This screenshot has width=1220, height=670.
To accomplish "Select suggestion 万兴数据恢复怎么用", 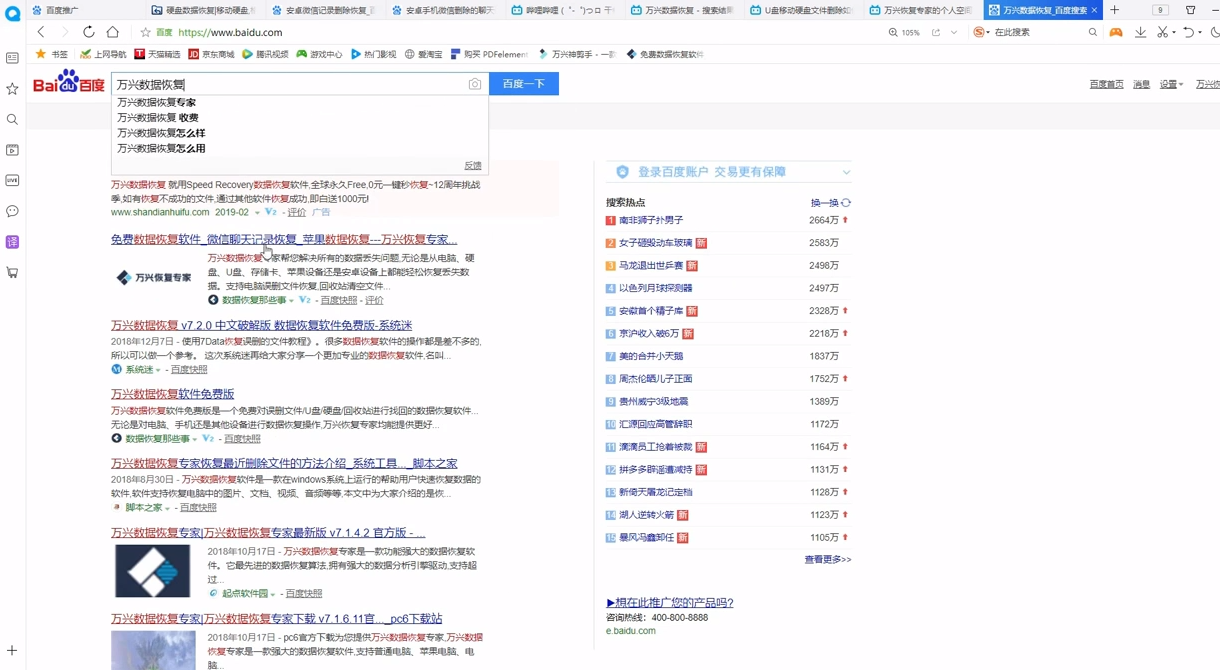I will tap(161, 148).
